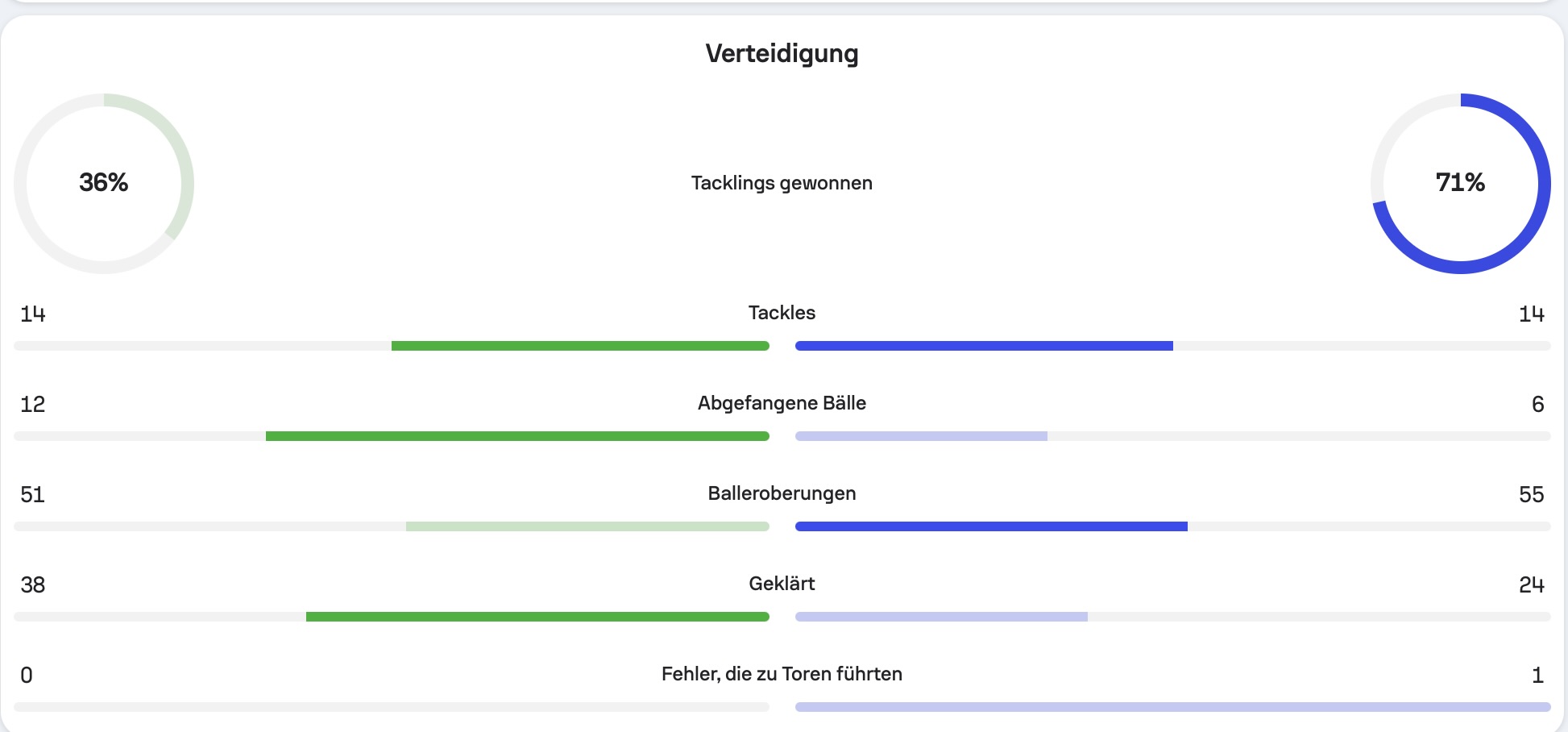The image size is (1568, 732).
Task: Click the value 38 for Geklärt
Action: tap(33, 584)
